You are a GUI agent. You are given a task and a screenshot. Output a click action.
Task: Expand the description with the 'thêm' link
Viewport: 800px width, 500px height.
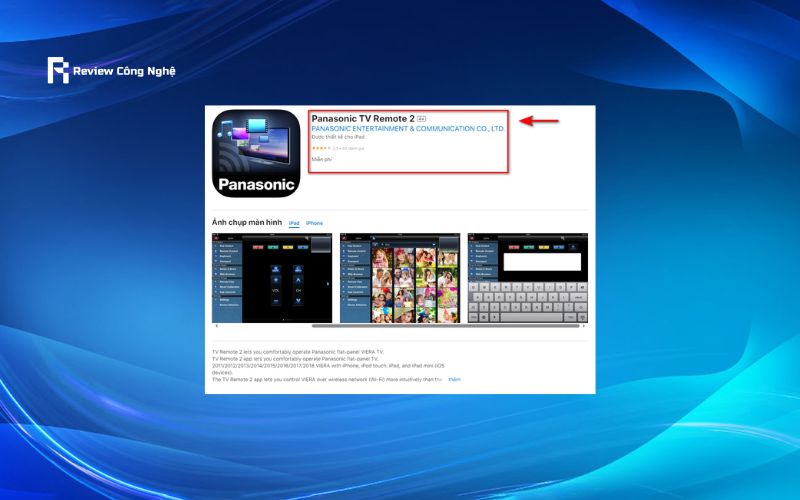[x=454, y=380]
